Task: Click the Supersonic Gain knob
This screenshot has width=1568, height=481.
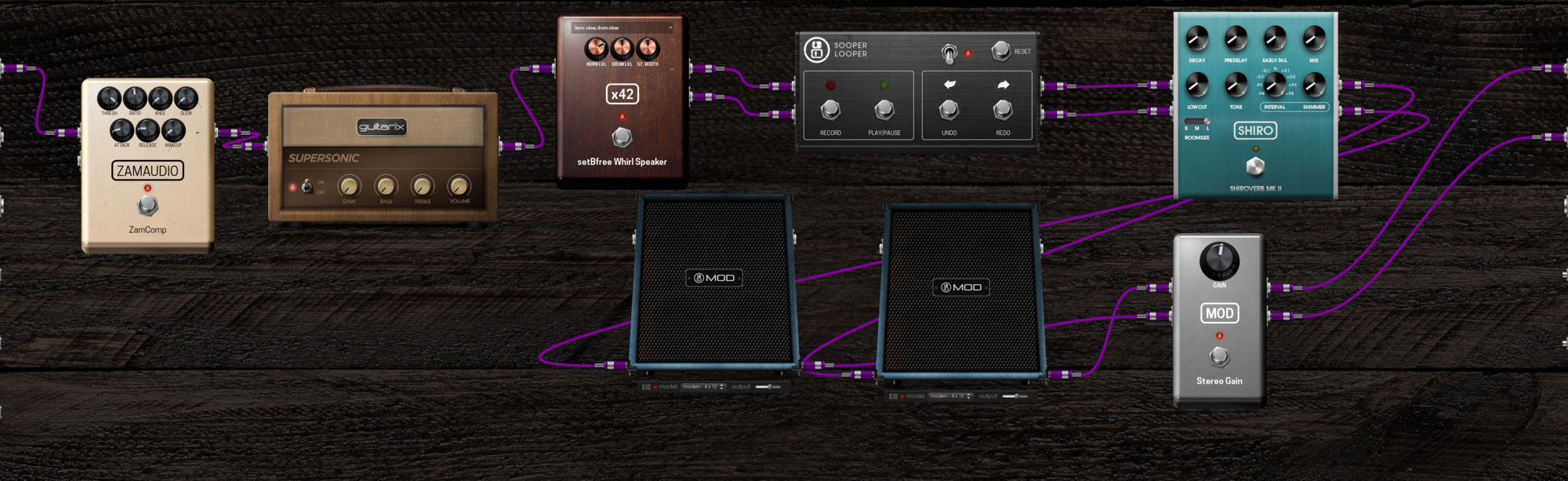Action: pyautogui.click(x=349, y=186)
